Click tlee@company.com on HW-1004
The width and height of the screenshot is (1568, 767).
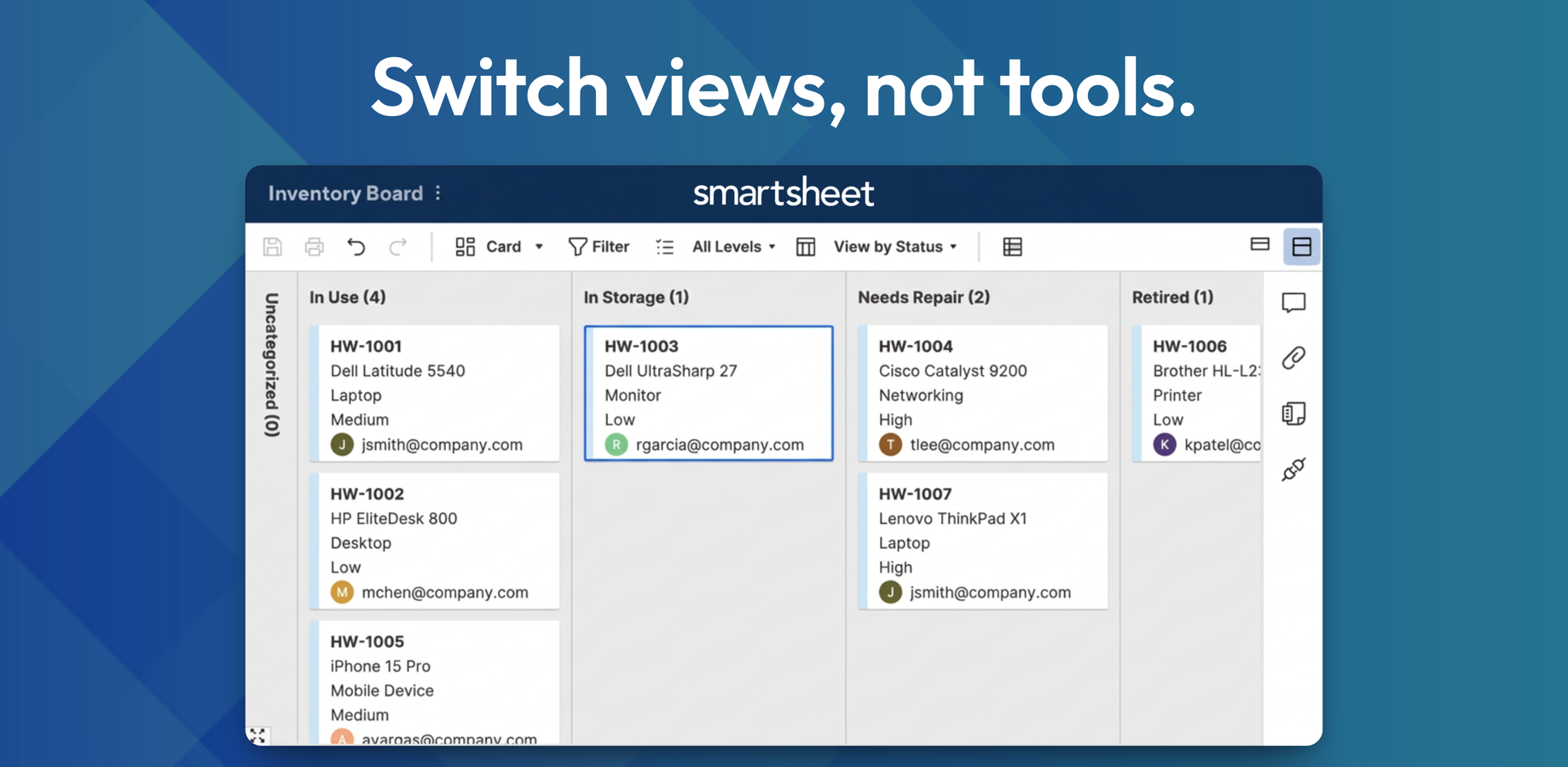pyautogui.click(x=982, y=445)
